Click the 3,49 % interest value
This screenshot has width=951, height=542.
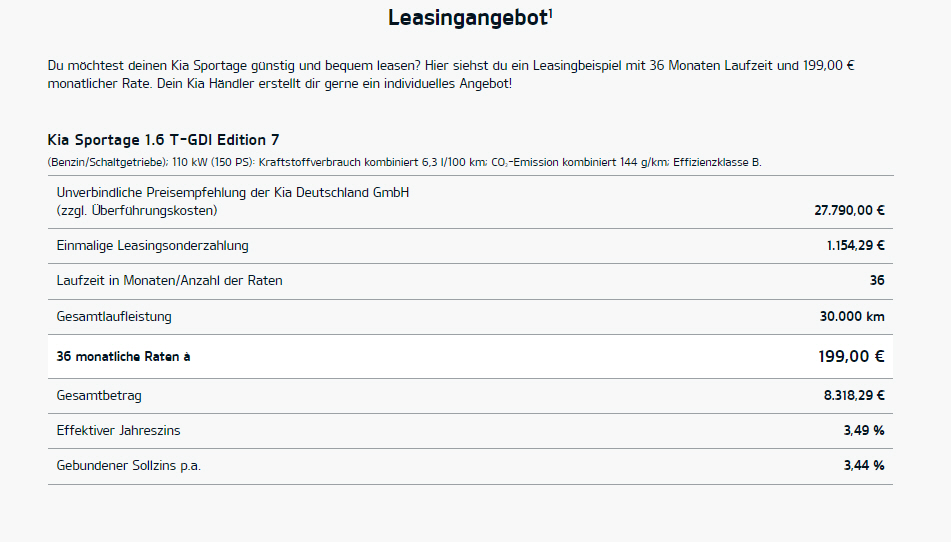[864, 430]
